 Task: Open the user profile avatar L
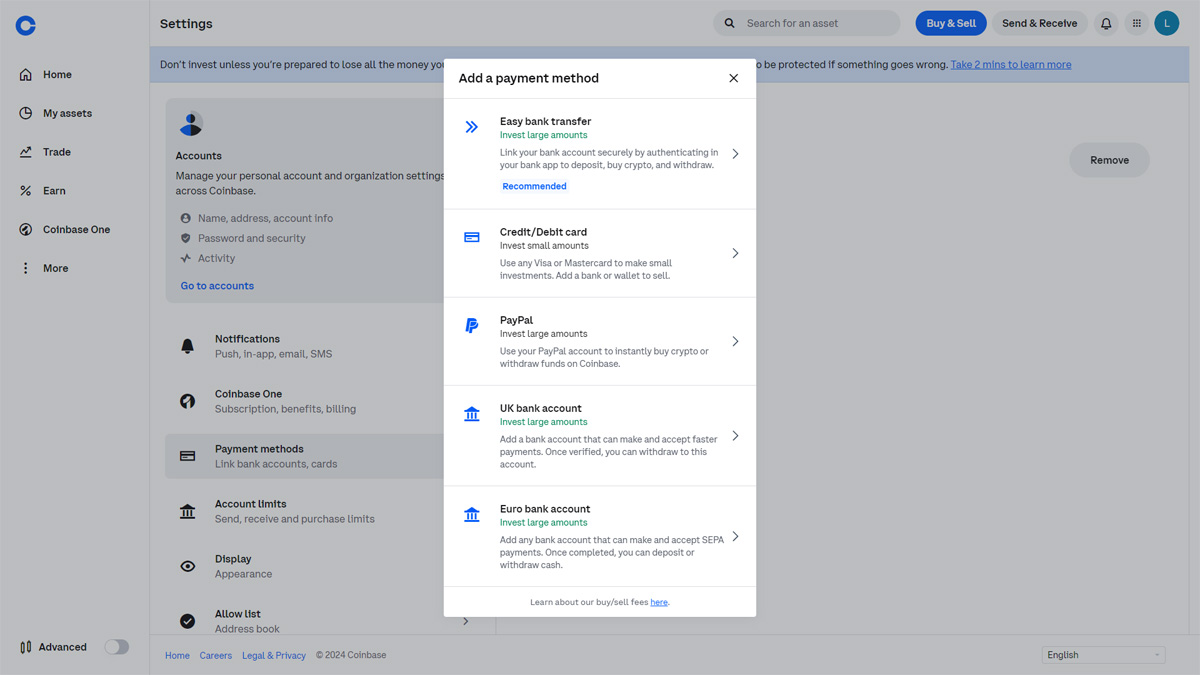click(x=1167, y=23)
